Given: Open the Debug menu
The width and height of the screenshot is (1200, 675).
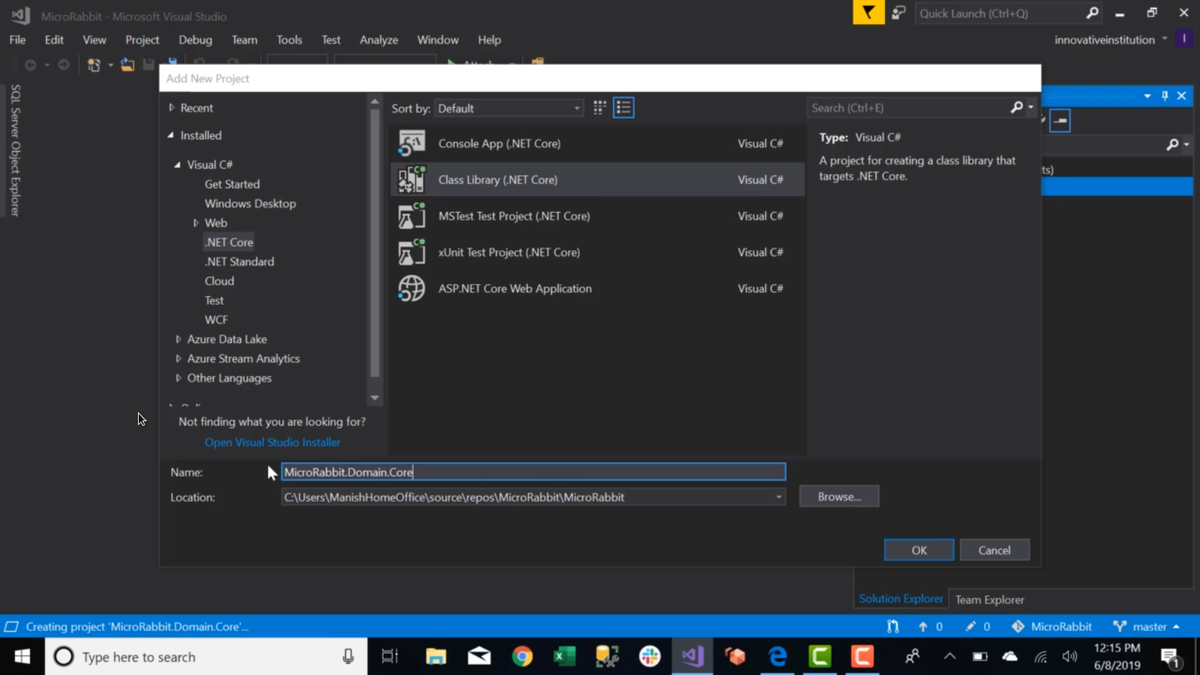Looking at the screenshot, I should click(x=195, y=40).
